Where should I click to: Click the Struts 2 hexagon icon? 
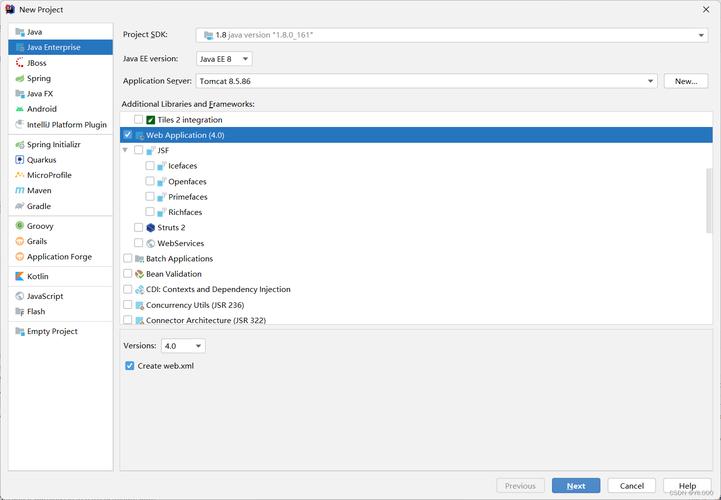150,227
